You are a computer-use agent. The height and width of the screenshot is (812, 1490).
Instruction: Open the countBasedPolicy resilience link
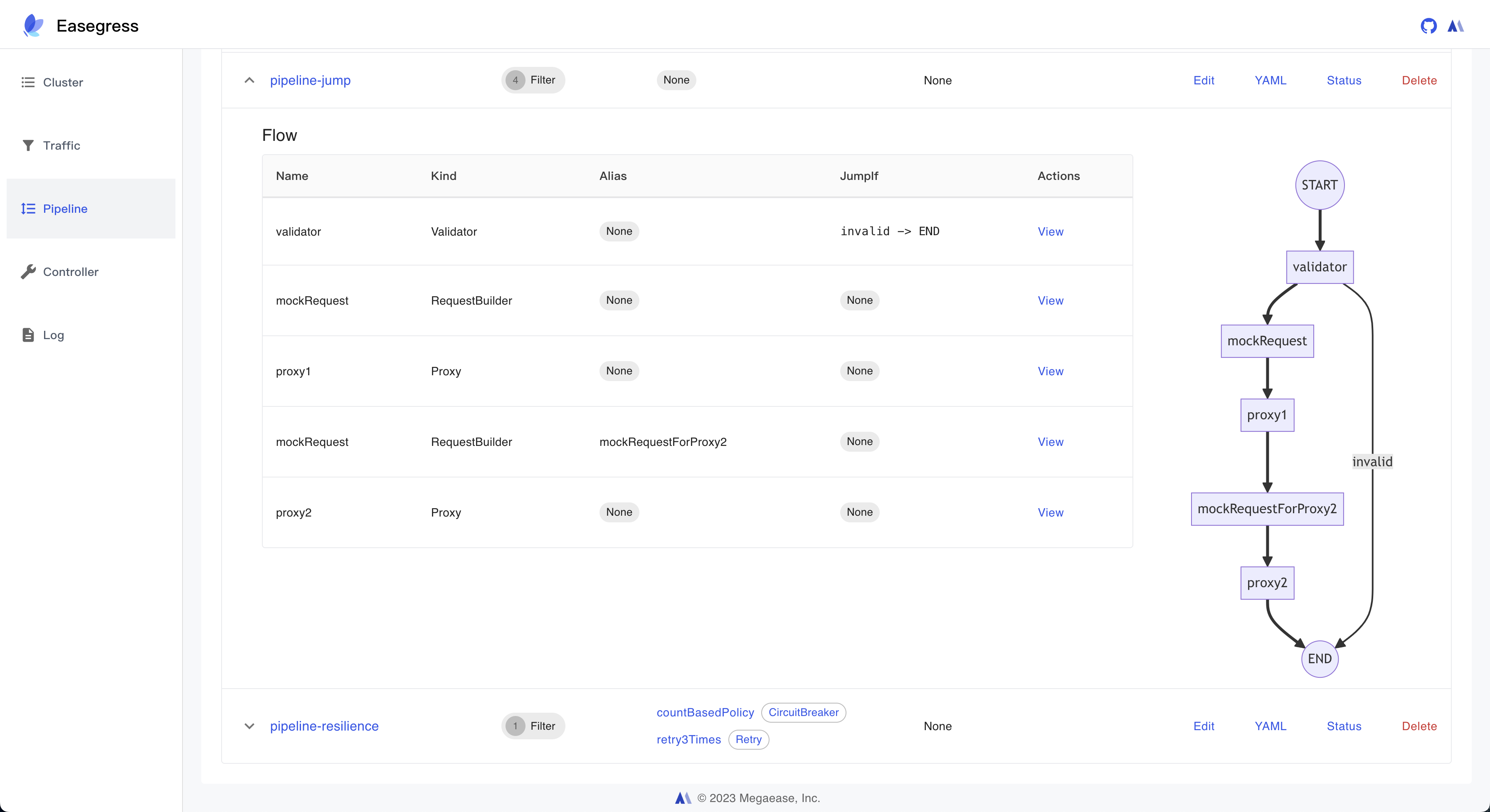[705, 713]
